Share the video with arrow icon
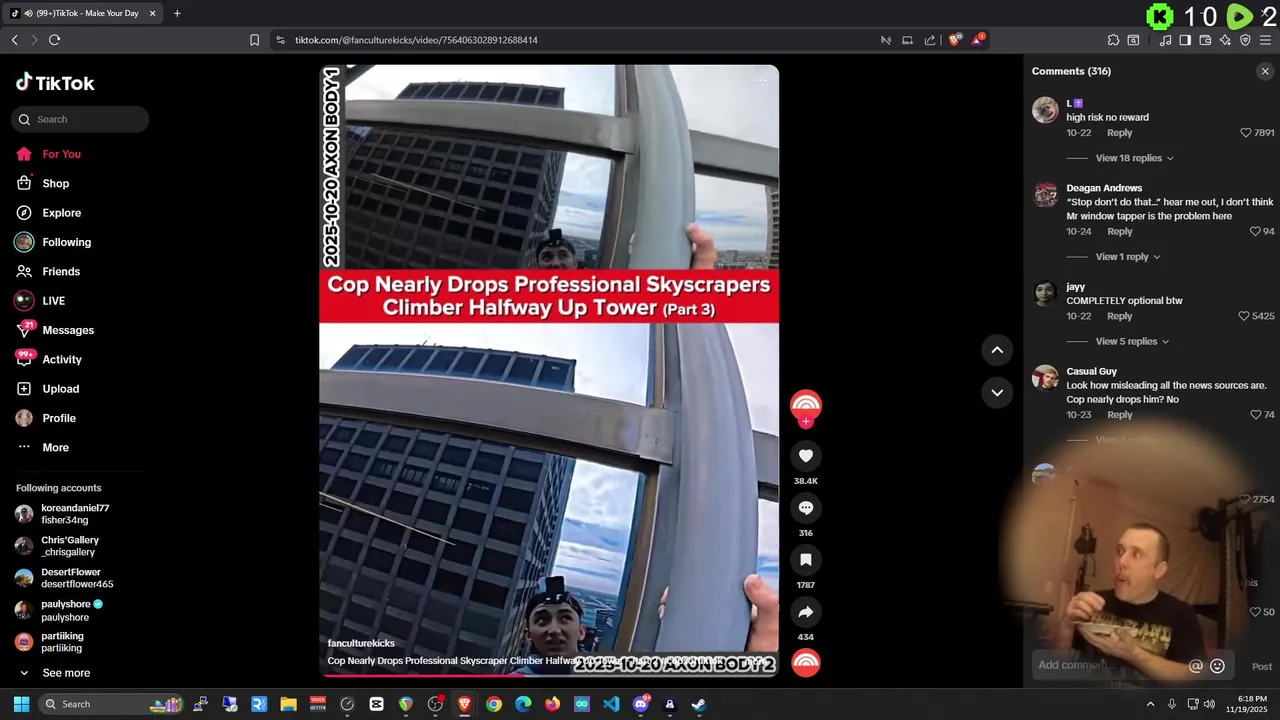The width and height of the screenshot is (1280, 720). [x=805, y=612]
